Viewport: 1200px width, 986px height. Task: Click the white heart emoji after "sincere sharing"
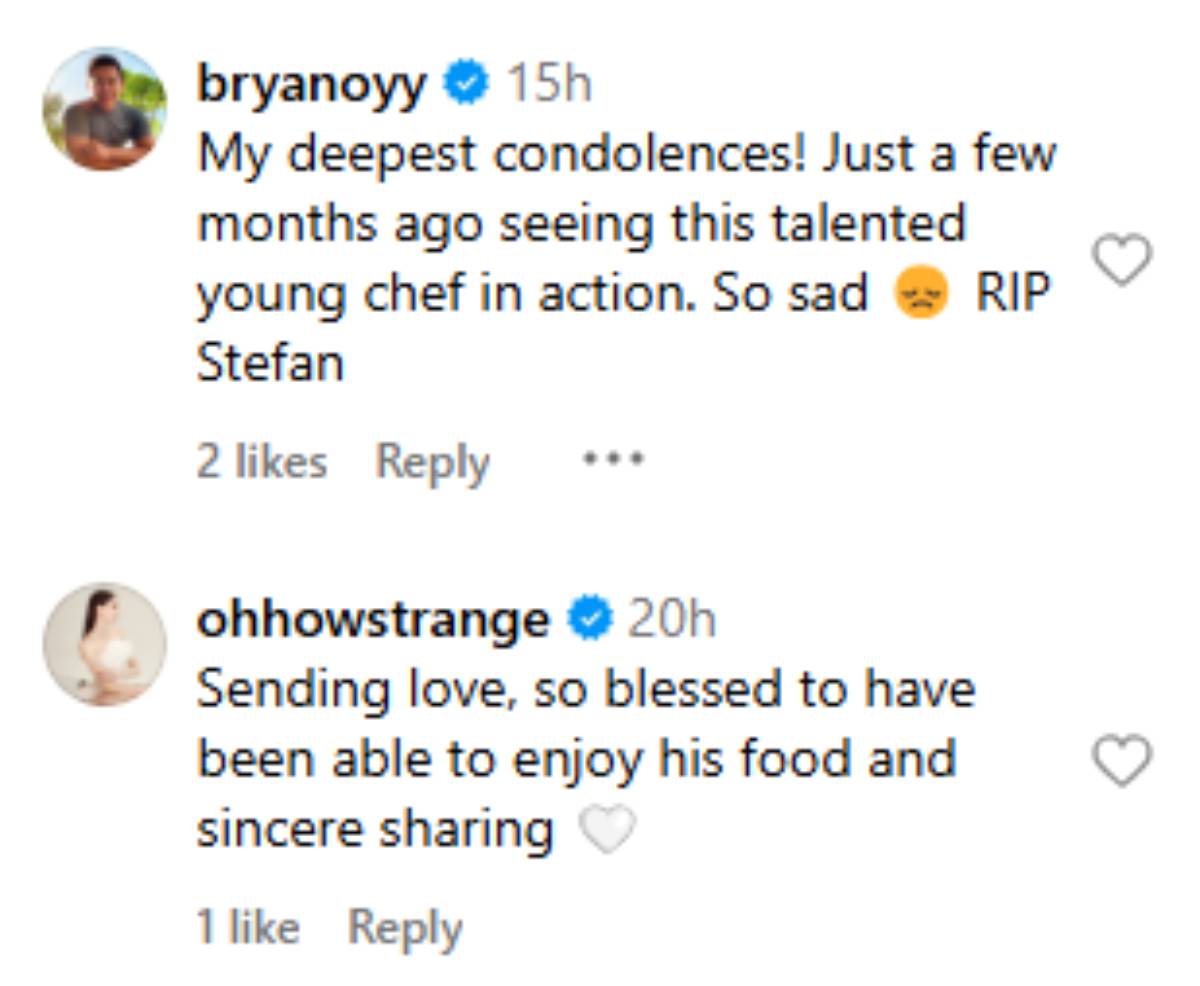pyautogui.click(x=608, y=830)
